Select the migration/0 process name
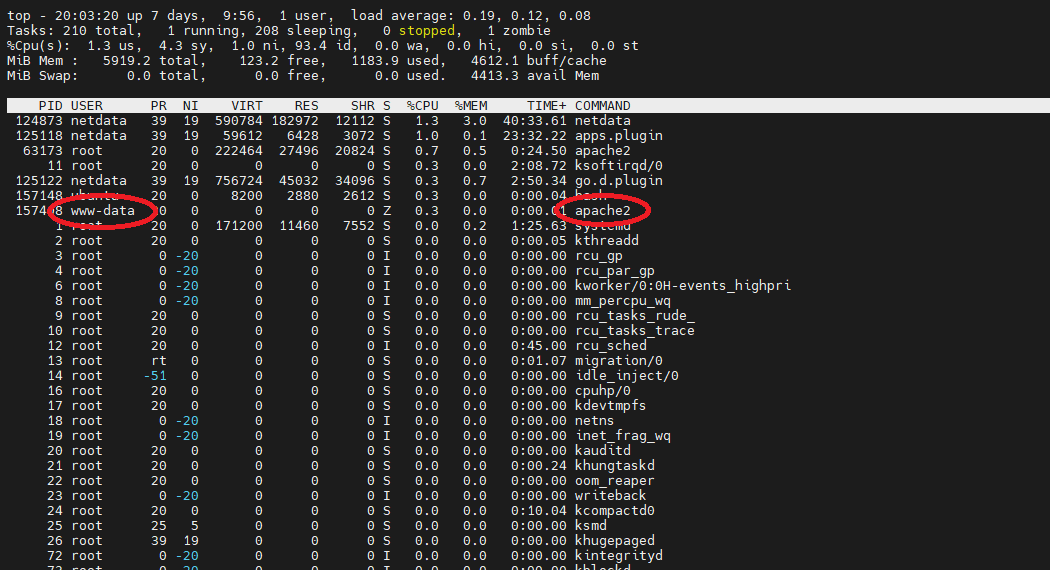This screenshot has width=1050, height=570. (x=618, y=361)
